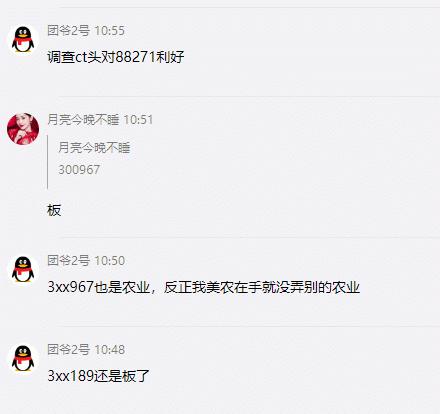Open the red-dressed woman avatar of 月亮今晚不睡
The image size is (440, 414).
(x=23, y=129)
